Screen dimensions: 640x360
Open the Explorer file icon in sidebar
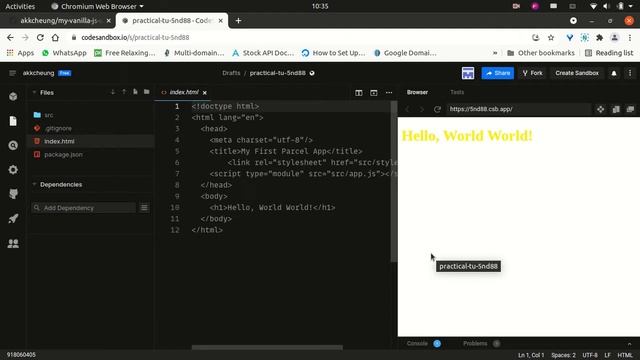(x=13, y=121)
